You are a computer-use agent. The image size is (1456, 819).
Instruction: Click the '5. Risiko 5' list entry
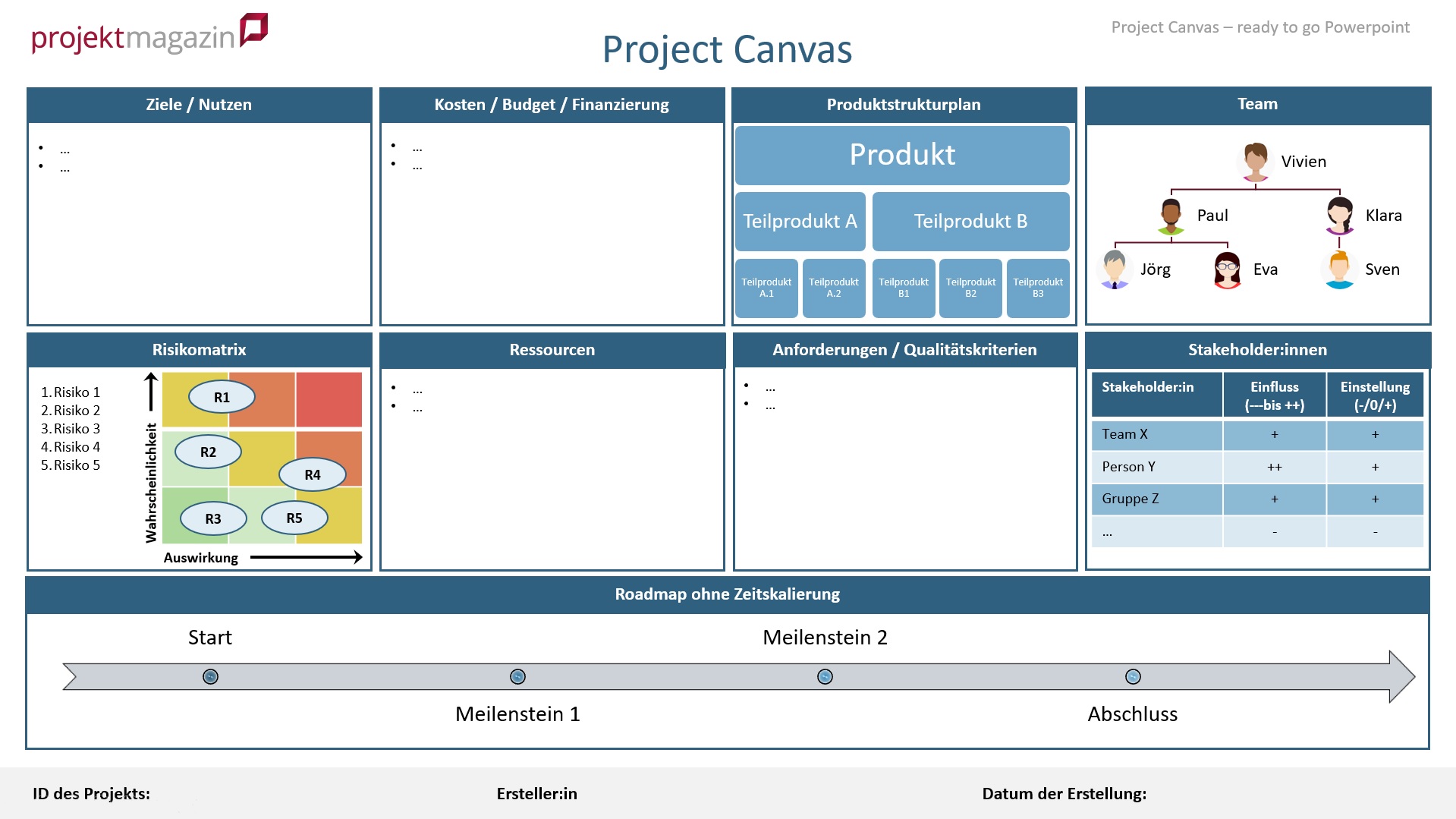point(71,465)
